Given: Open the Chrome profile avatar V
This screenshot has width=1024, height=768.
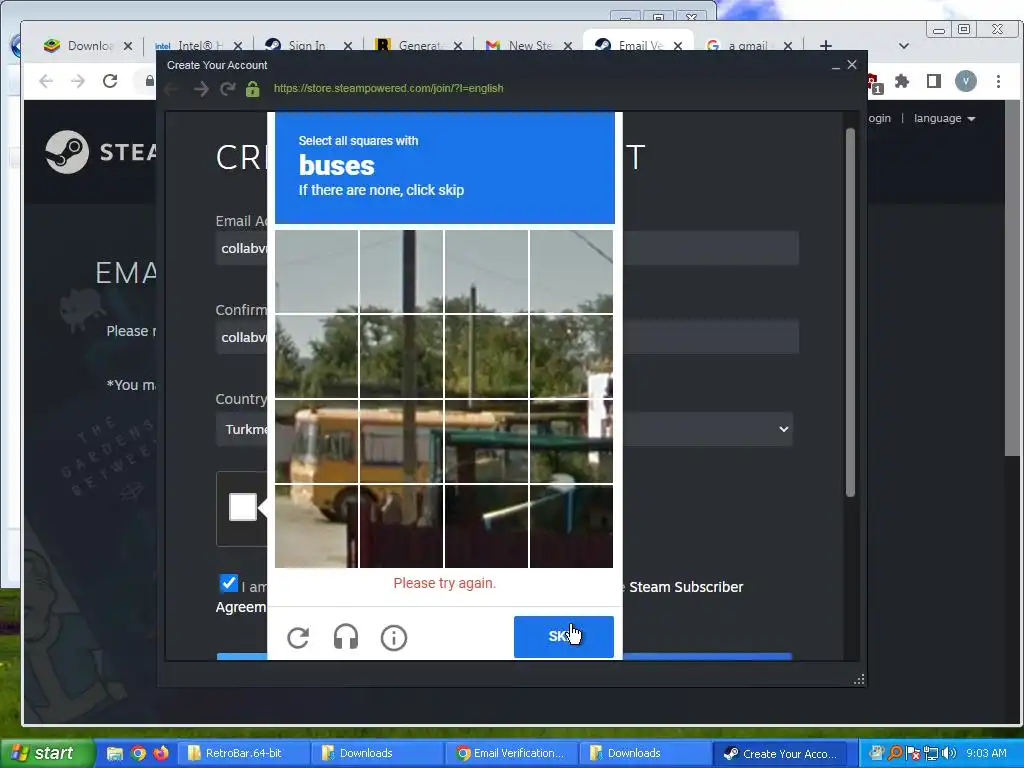Looking at the screenshot, I should click(966, 81).
